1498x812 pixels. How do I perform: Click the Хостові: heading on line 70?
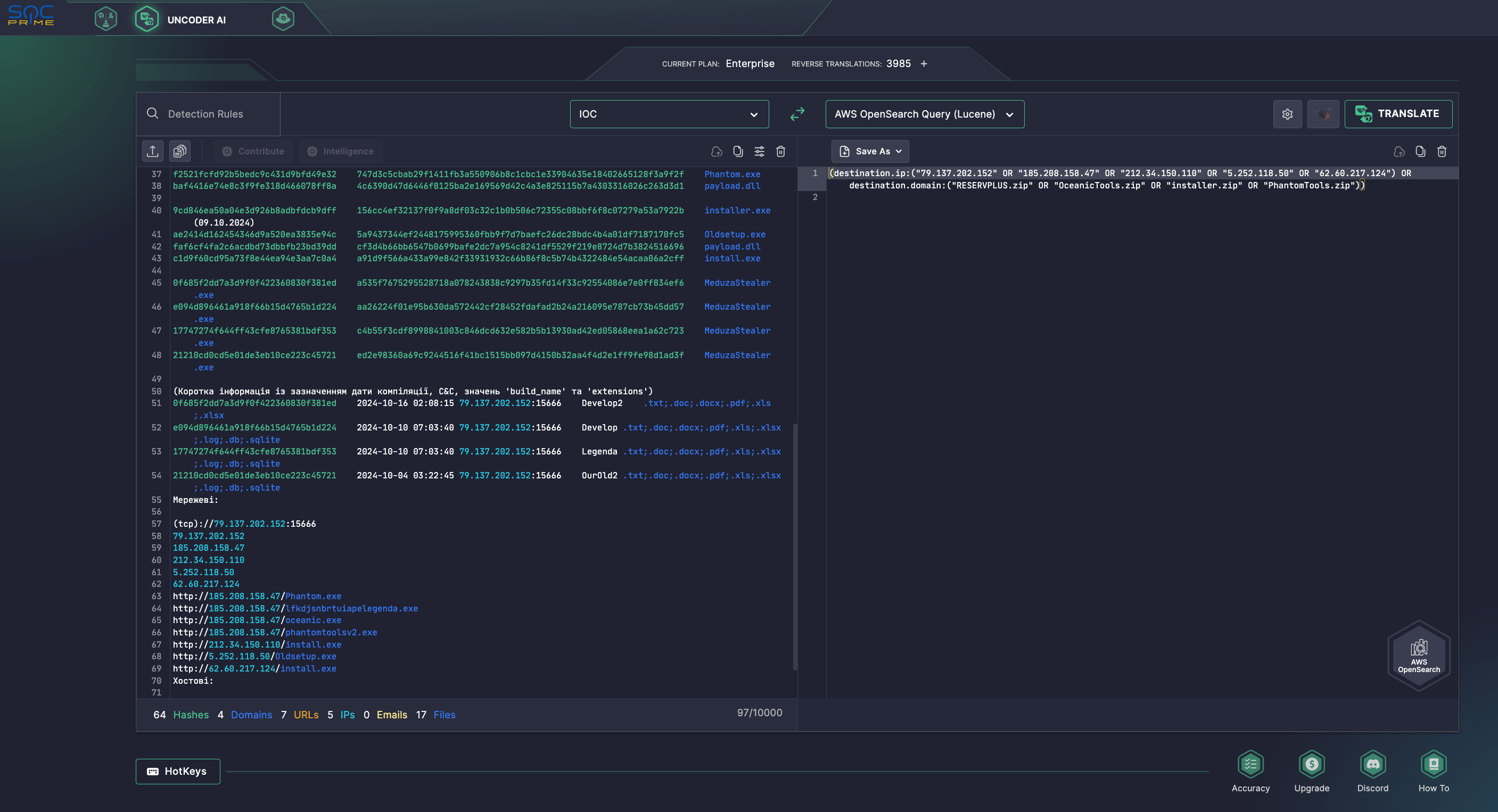click(x=193, y=681)
